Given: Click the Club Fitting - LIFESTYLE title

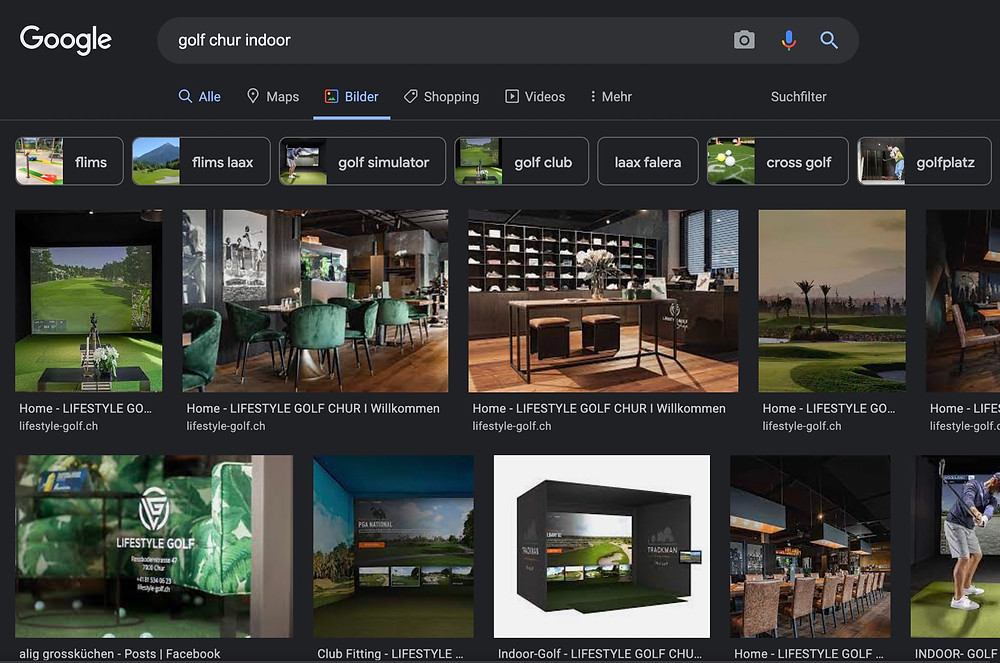Looking at the screenshot, I should [390, 653].
